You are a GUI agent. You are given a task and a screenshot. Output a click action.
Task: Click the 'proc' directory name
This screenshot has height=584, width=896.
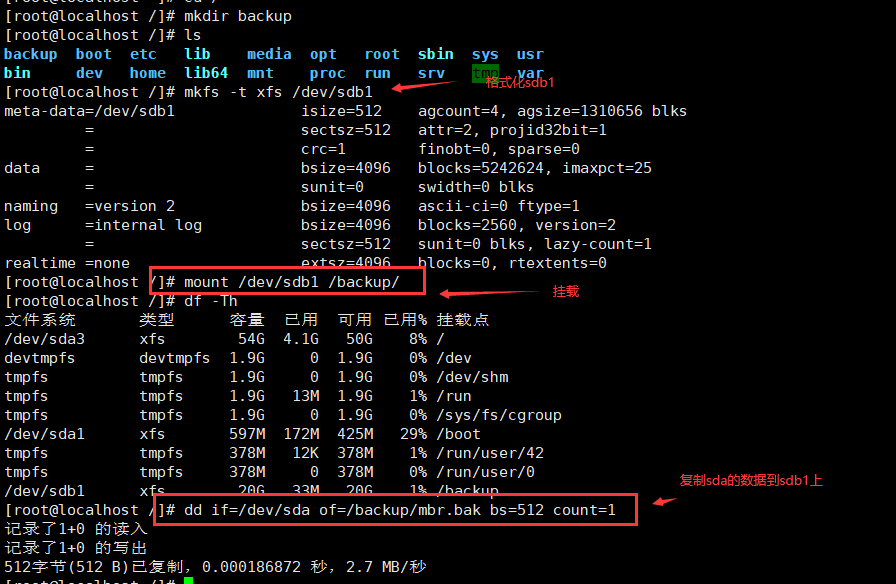[327, 73]
